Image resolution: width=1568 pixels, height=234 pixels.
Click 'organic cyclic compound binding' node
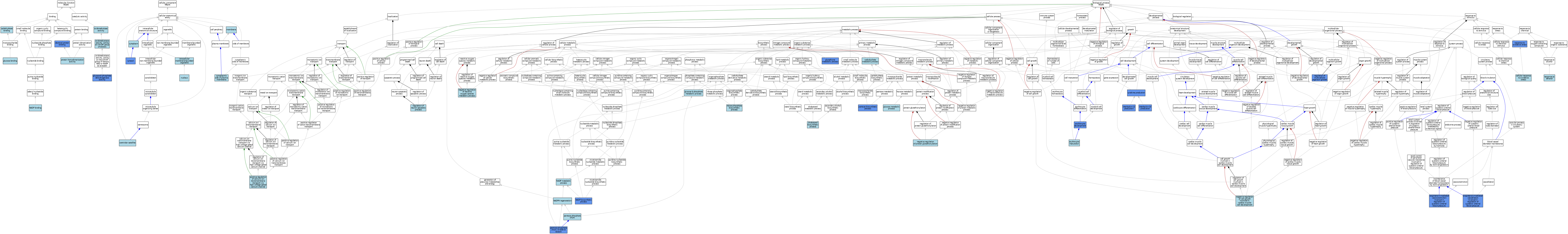pyautogui.click(x=43, y=30)
